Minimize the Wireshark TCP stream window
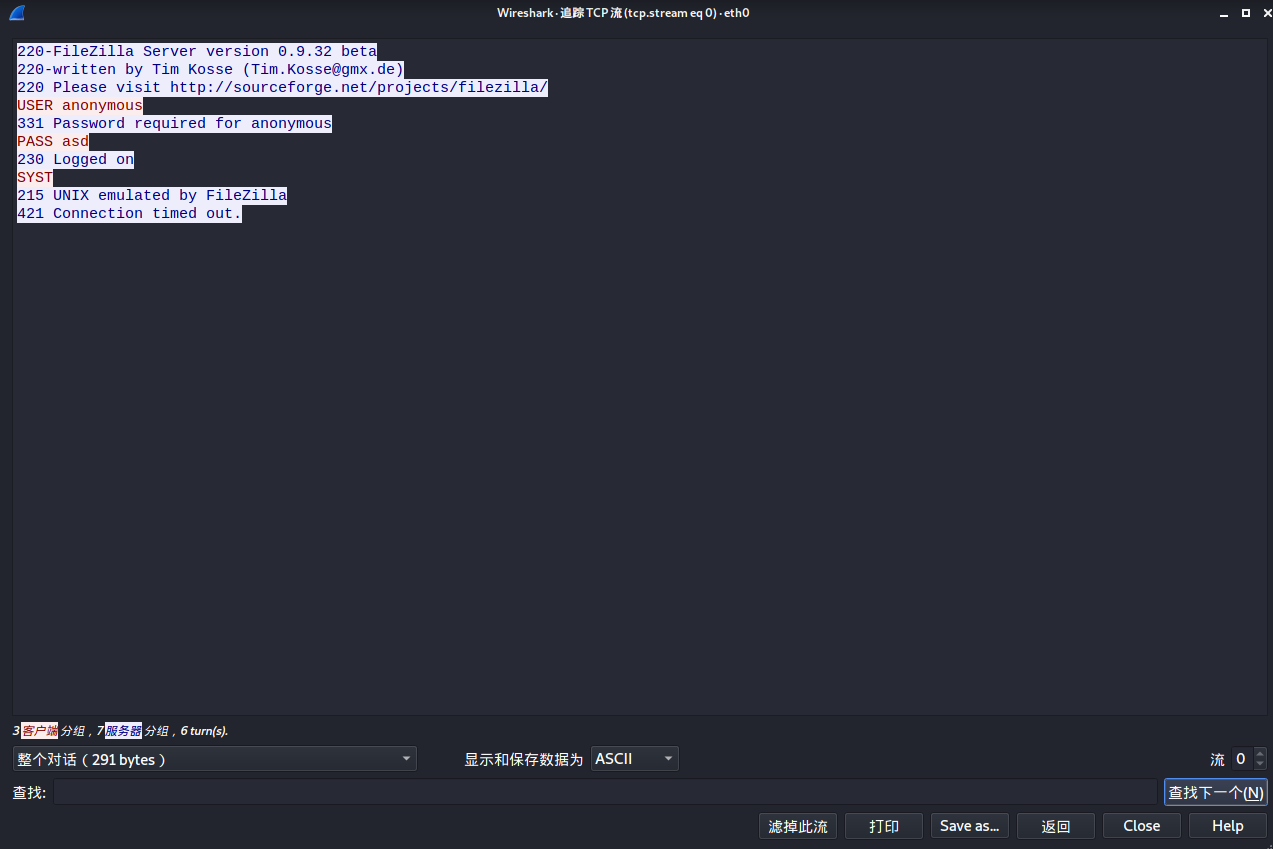This screenshot has width=1273, height=849. [1225, 13]
